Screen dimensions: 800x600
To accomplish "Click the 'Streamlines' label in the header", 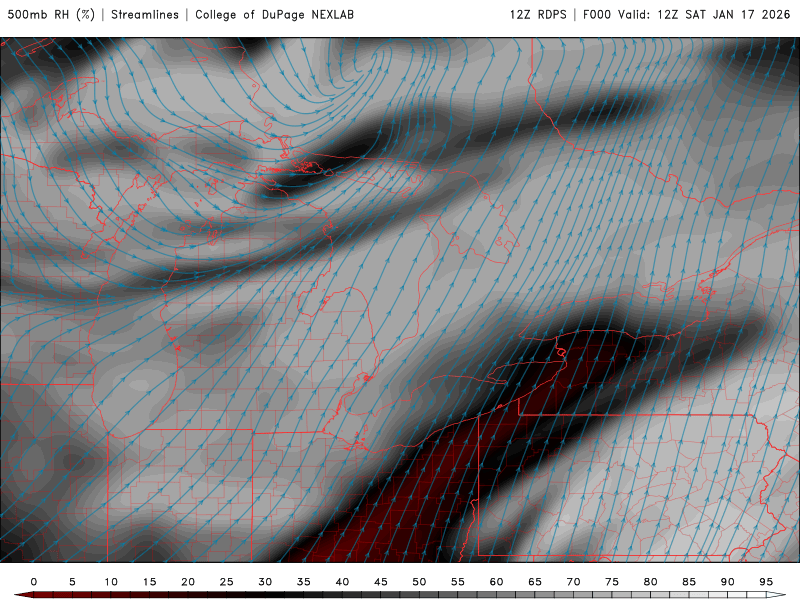I will coord(145,15).
